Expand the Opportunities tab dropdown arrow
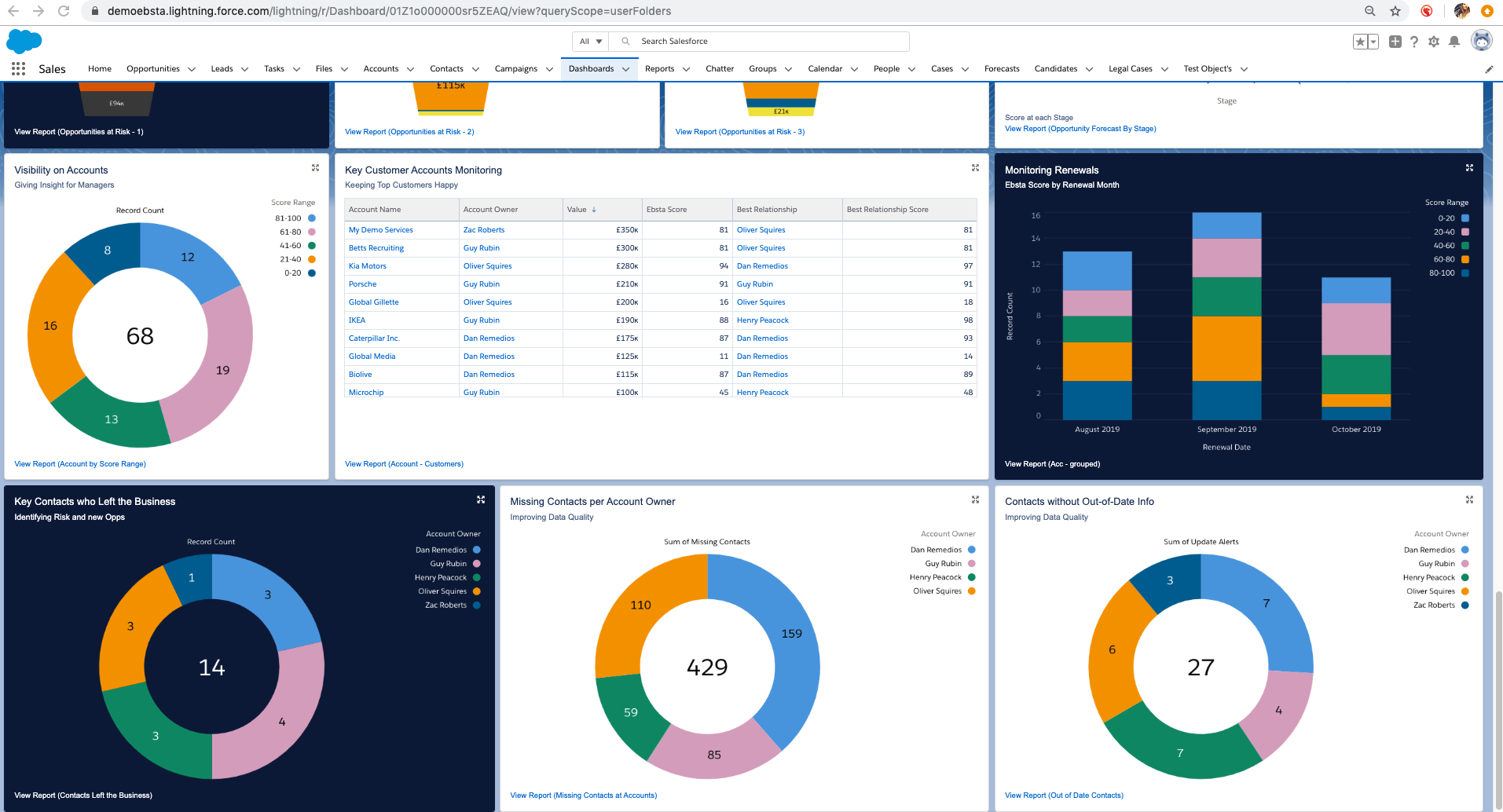1503x812 pixels. pyautogui.click(x=192, y=69)
